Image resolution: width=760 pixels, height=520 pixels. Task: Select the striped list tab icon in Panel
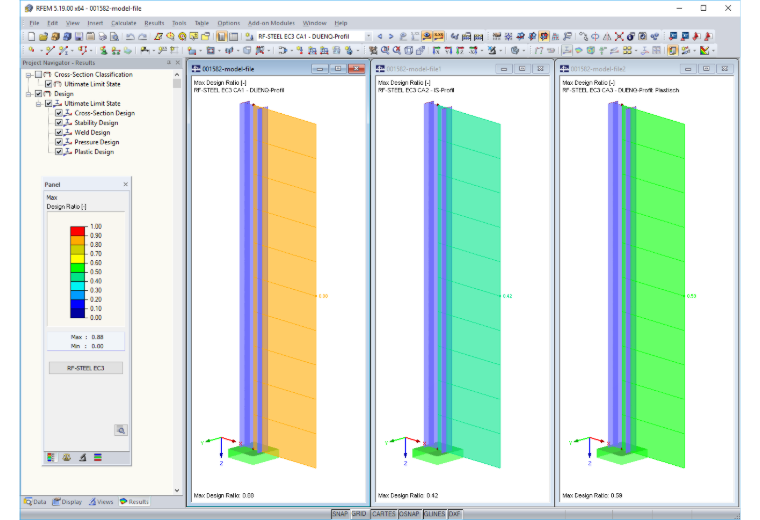point(98,457)
